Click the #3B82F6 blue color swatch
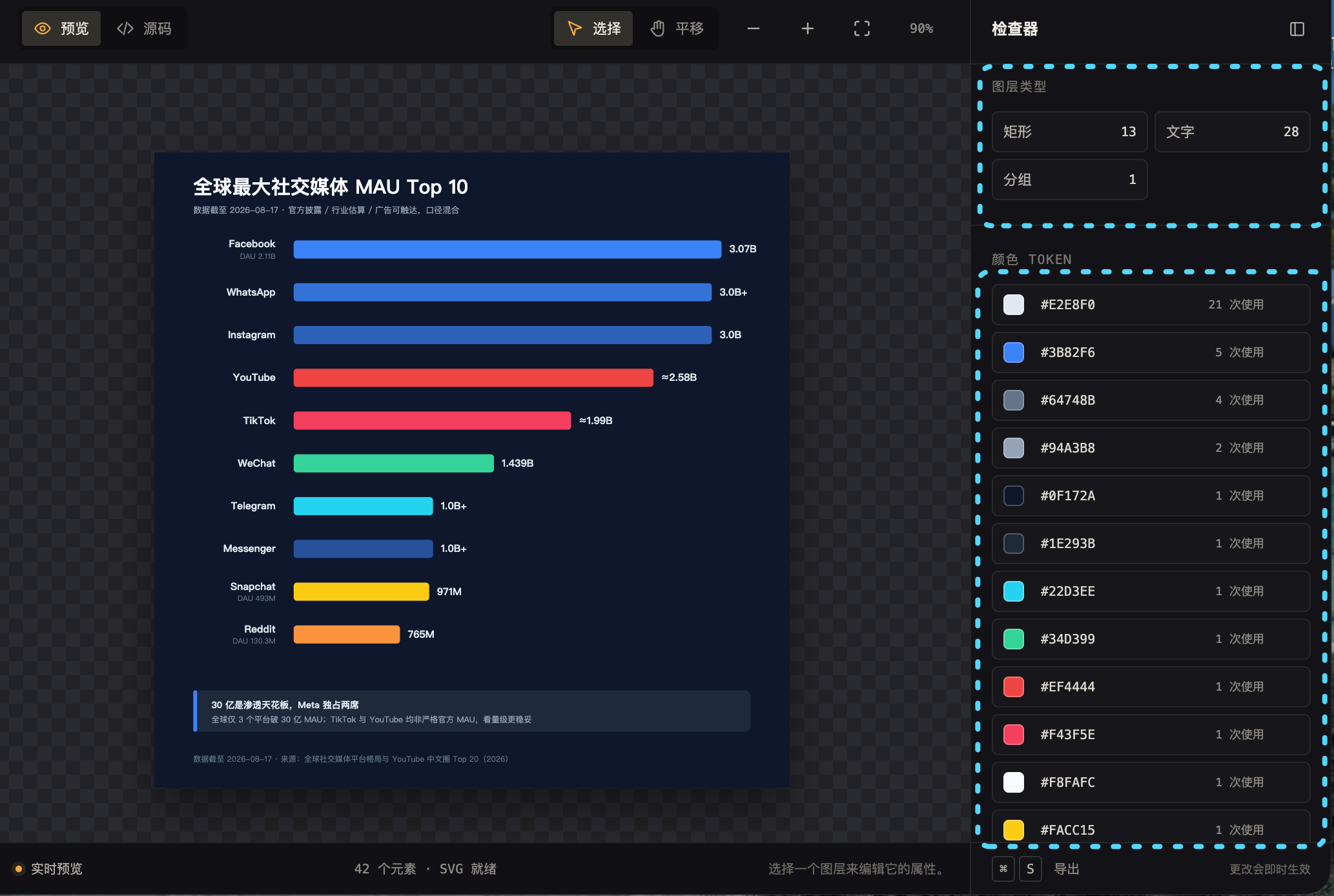The height and width of the screenshot is (896, 1334). click(x=1014, y=352)
